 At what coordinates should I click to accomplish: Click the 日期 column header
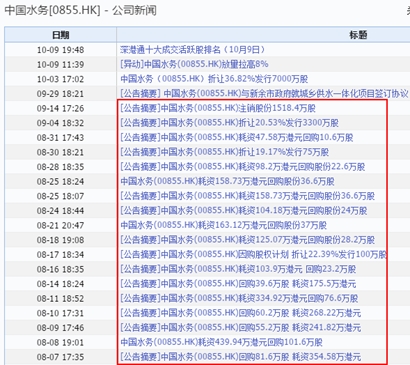(x=60, y=35)
